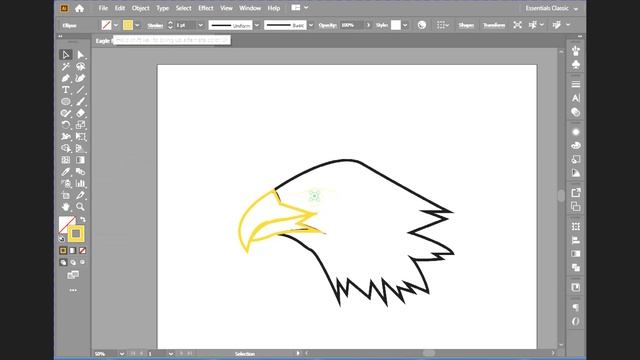
Task: Open the stroke color dropdown arrow
Action: tap(137, 25)
